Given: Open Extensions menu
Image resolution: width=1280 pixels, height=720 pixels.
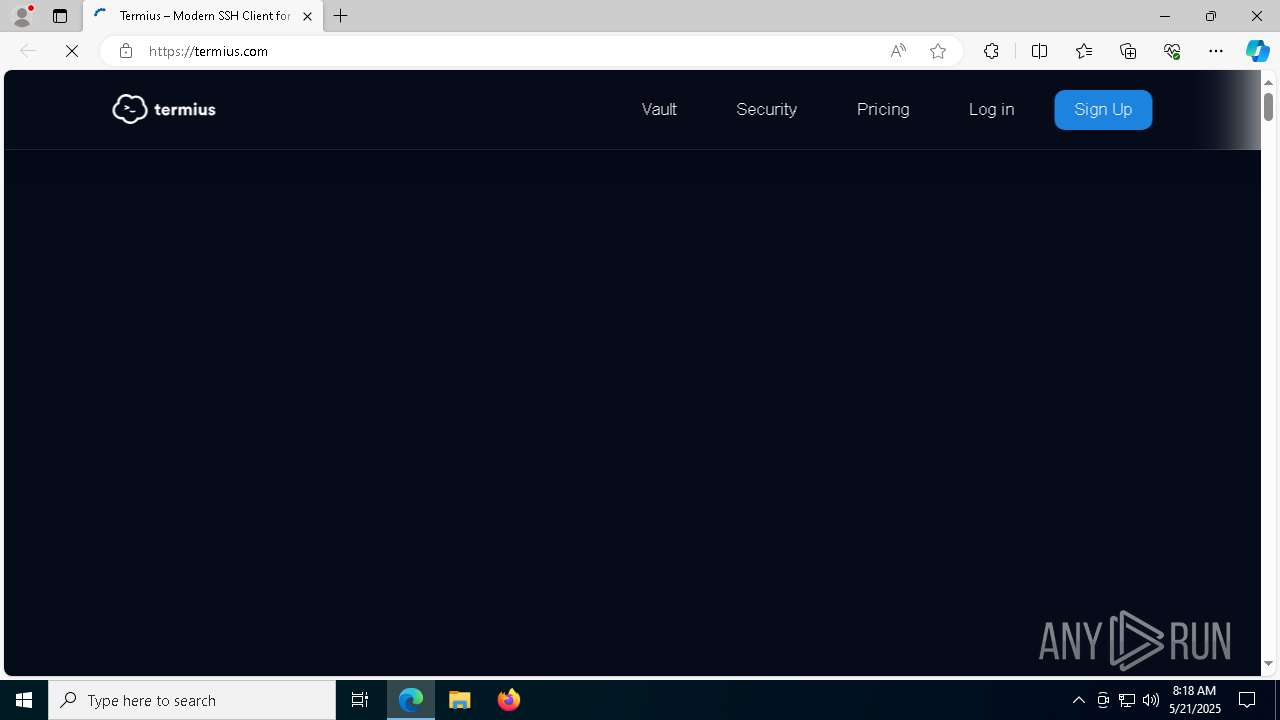Looking at the screenshot, I should point(991,51).
